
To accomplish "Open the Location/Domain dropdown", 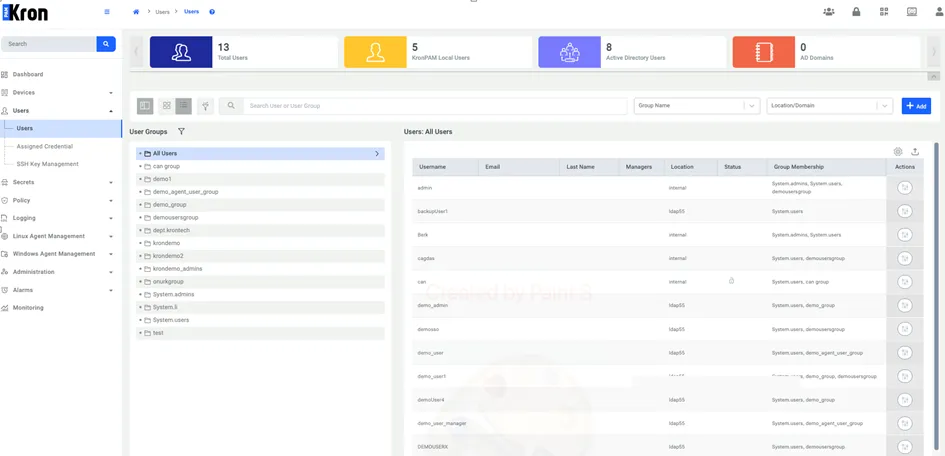I will [829, 105].
